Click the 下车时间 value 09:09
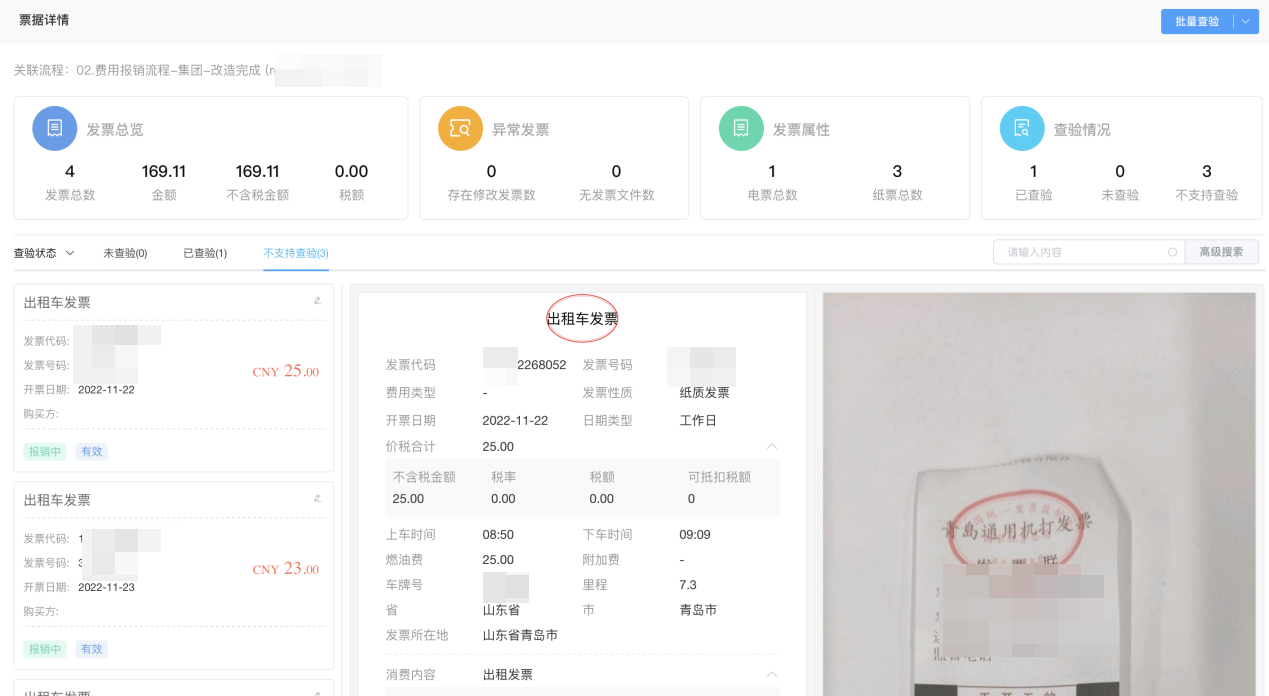Image resolution: width=1269 pixels, height=696 pixels. coord(695,535)
